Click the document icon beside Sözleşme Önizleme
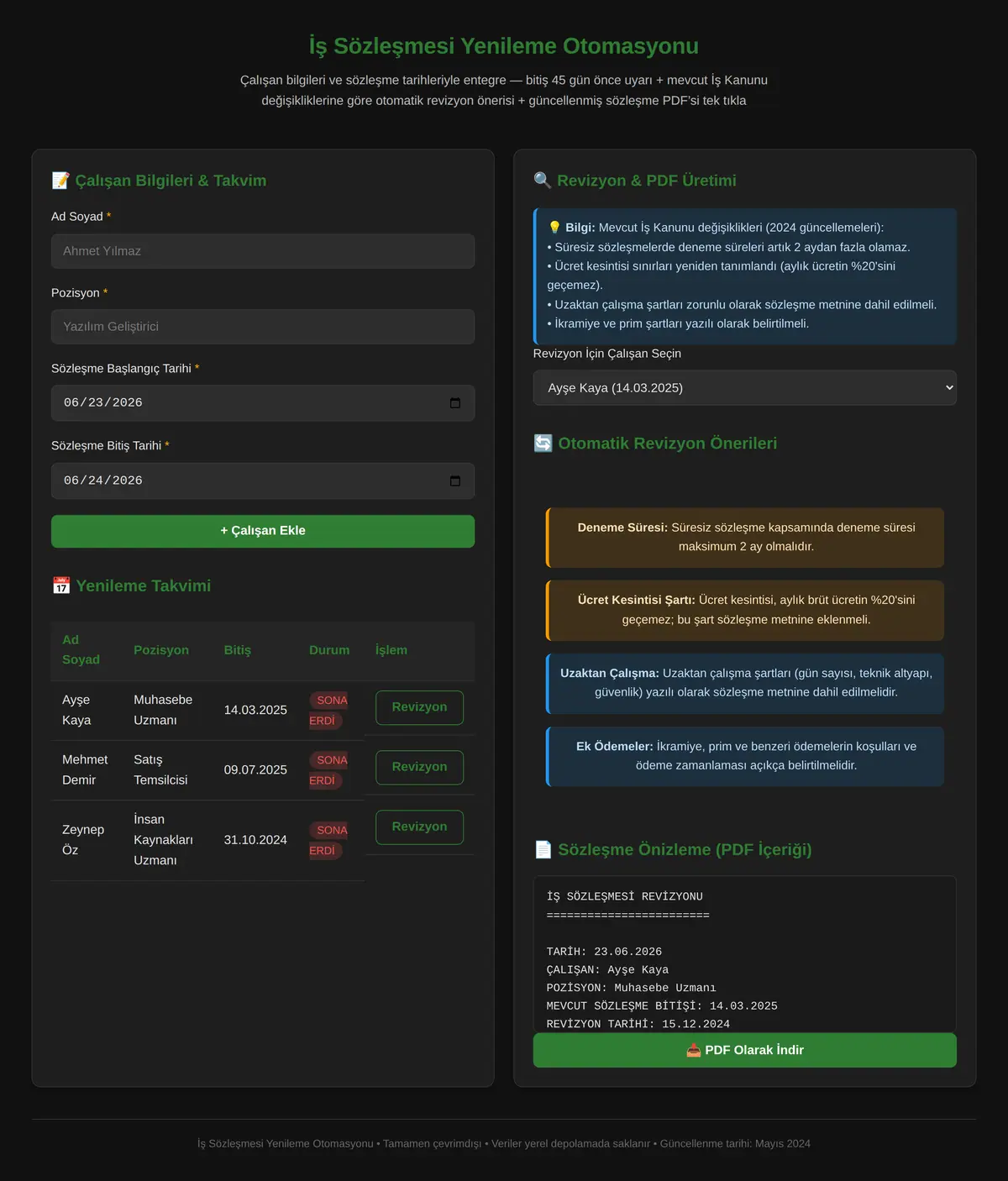 tap(543, 850)
